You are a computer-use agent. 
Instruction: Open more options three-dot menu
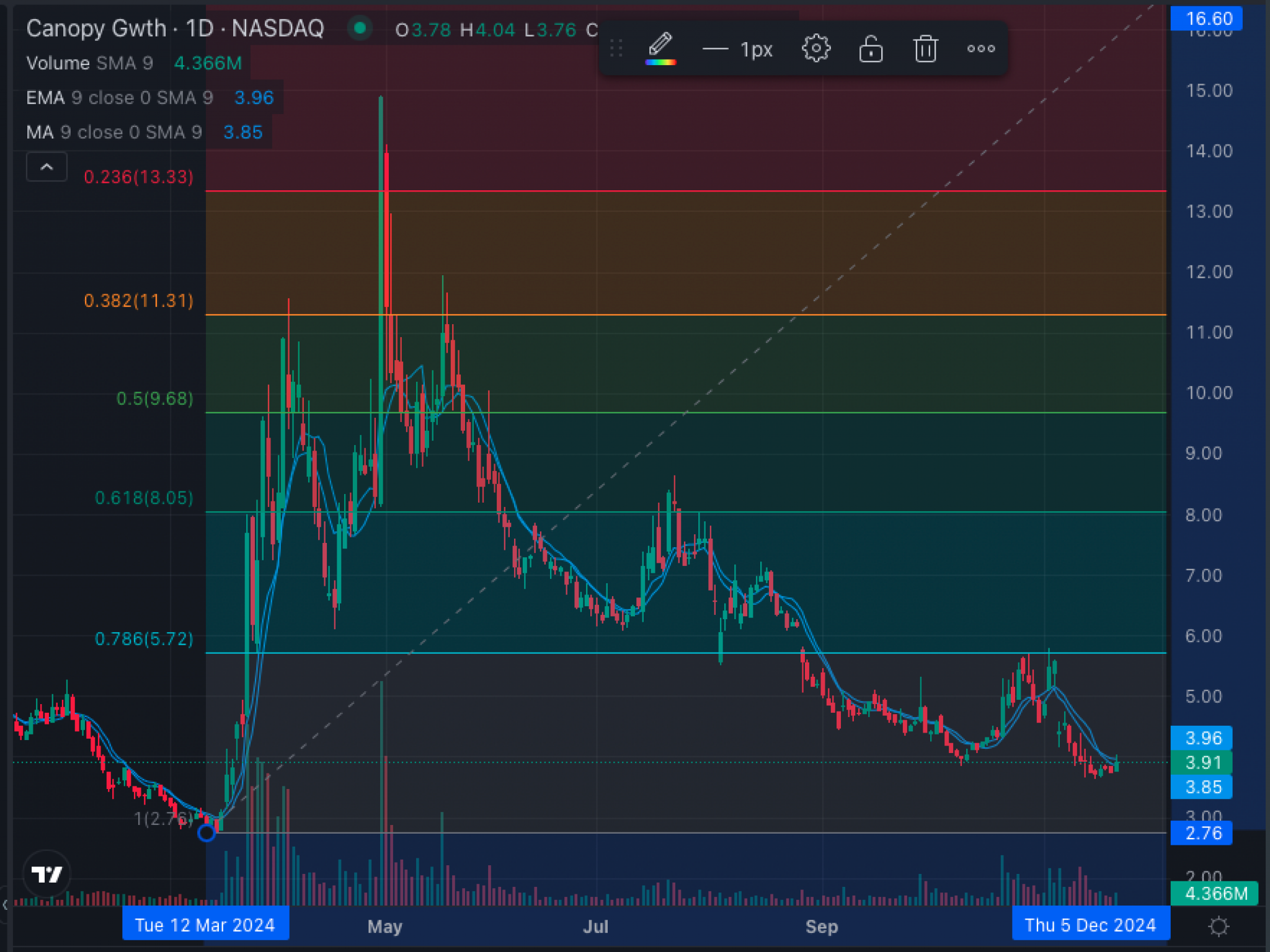pos(981,48)
